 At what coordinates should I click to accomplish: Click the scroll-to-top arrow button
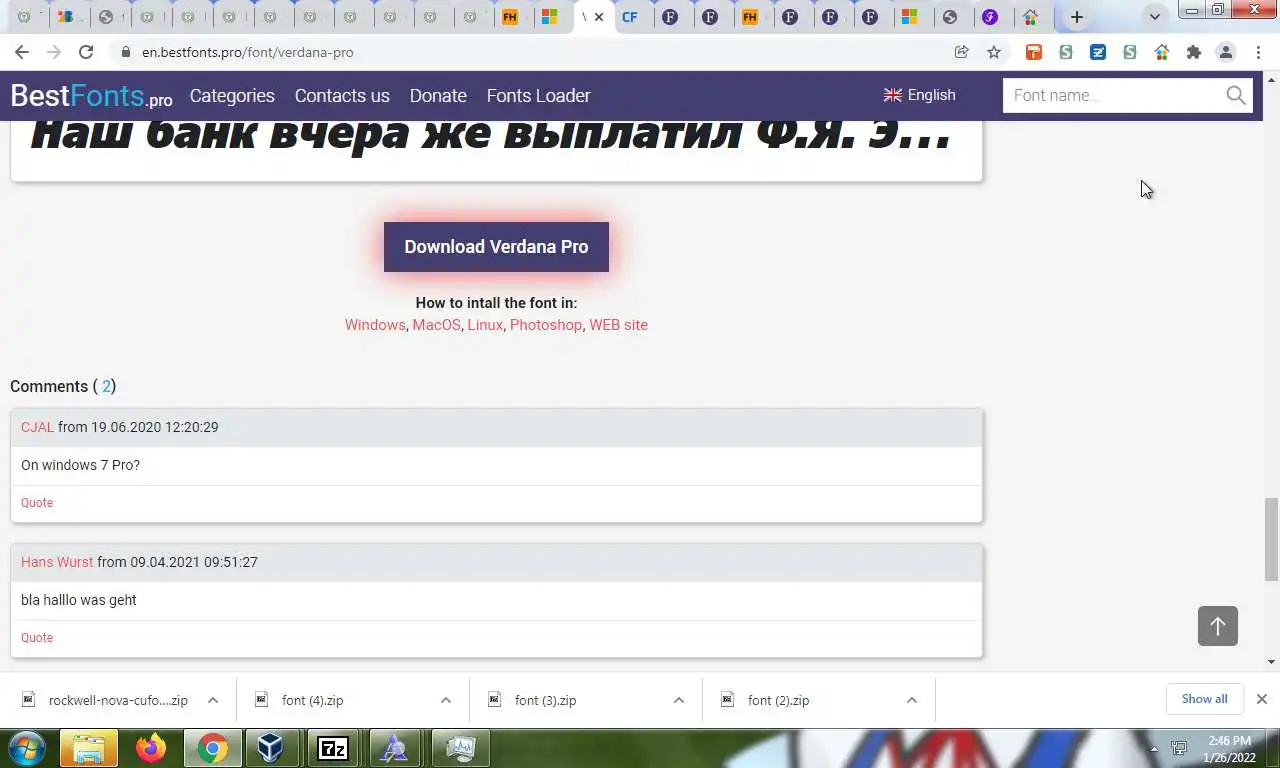coord(1218,626)
